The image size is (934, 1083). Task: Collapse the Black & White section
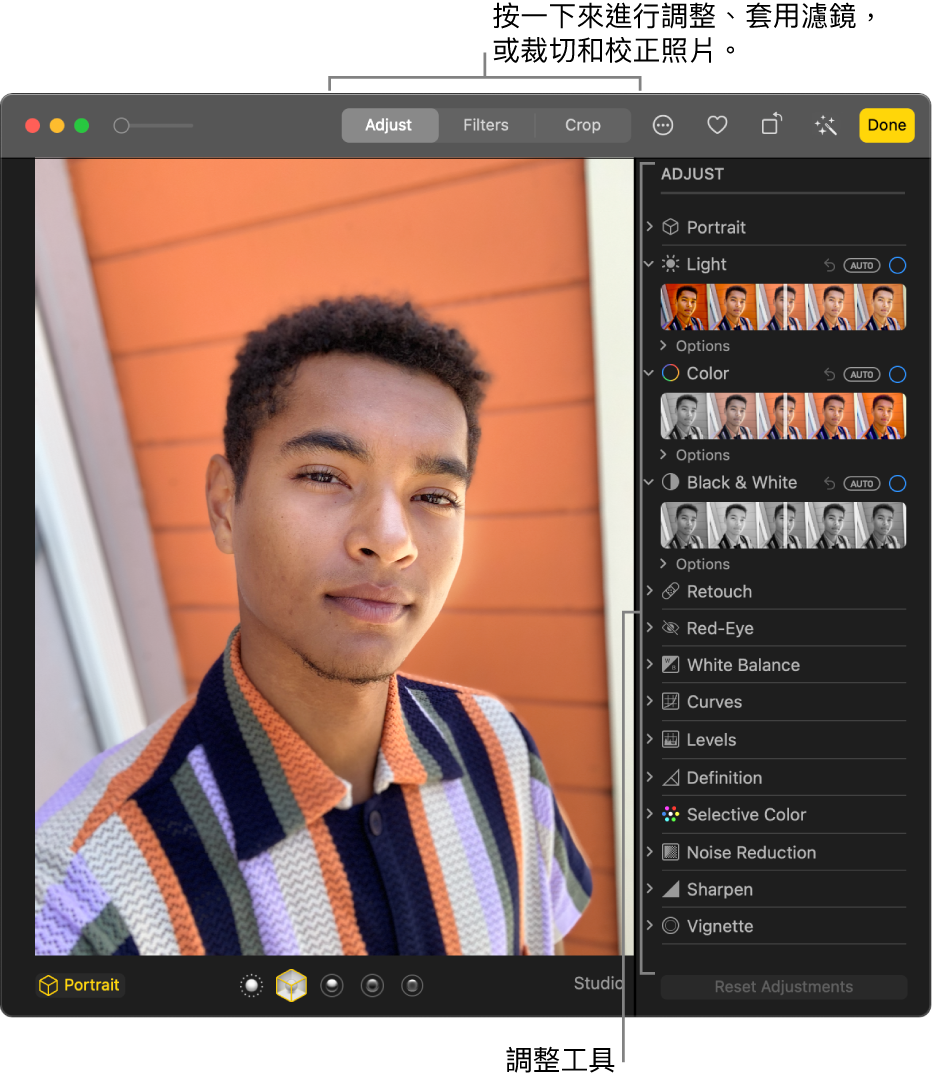pos(649,482)
